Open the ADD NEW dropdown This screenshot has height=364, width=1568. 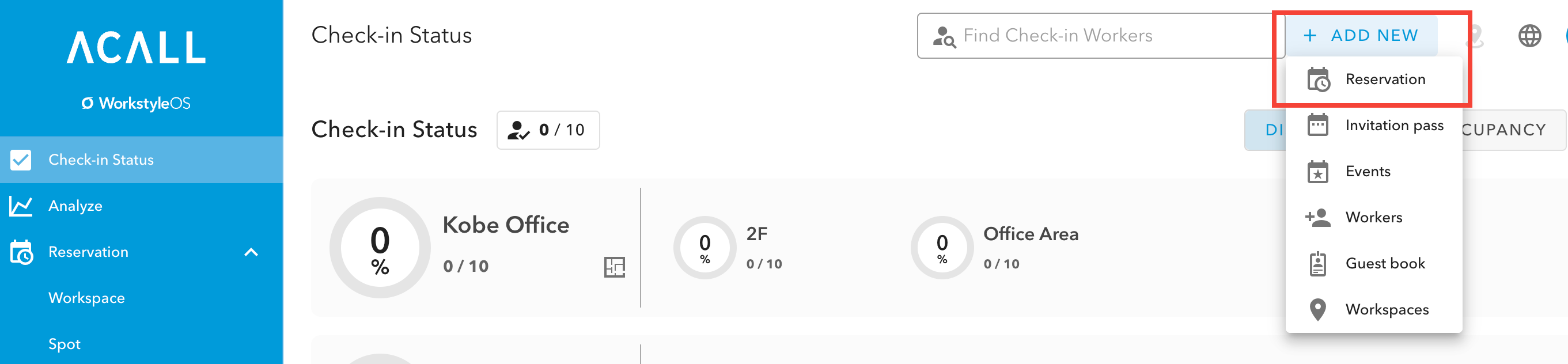[x=1361, y=36]
